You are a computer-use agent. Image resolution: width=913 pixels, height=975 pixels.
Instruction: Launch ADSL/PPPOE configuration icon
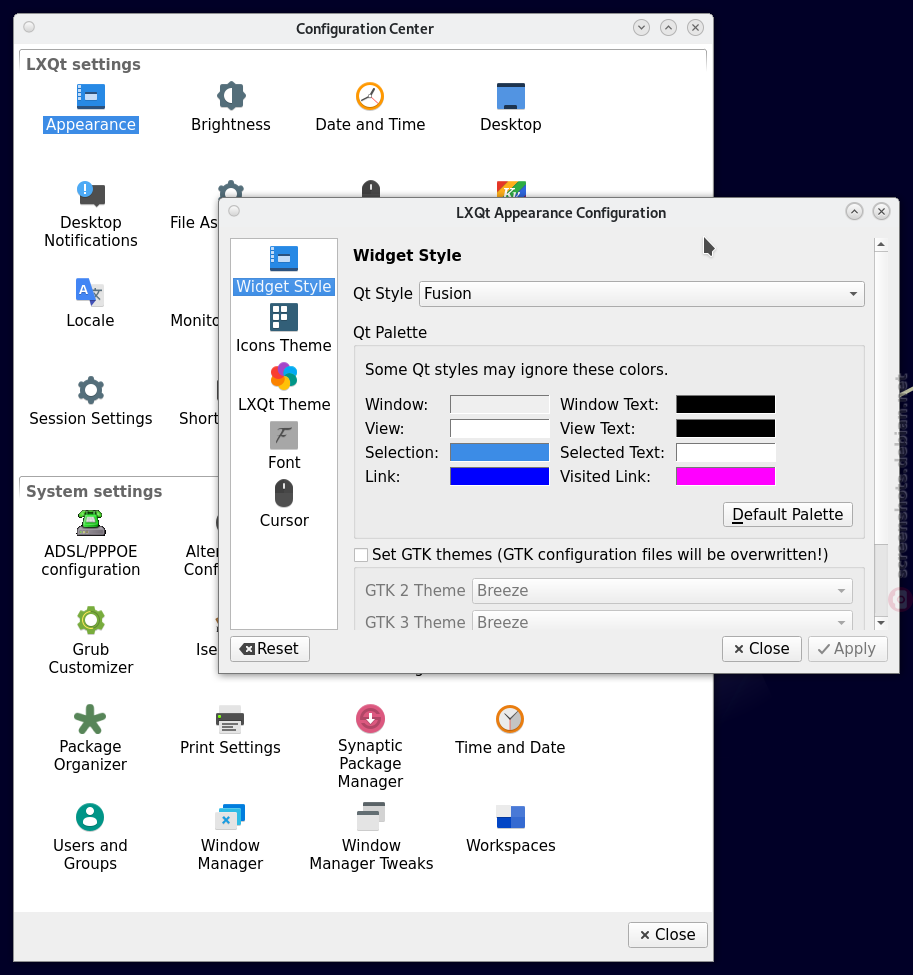click(91, 523)
